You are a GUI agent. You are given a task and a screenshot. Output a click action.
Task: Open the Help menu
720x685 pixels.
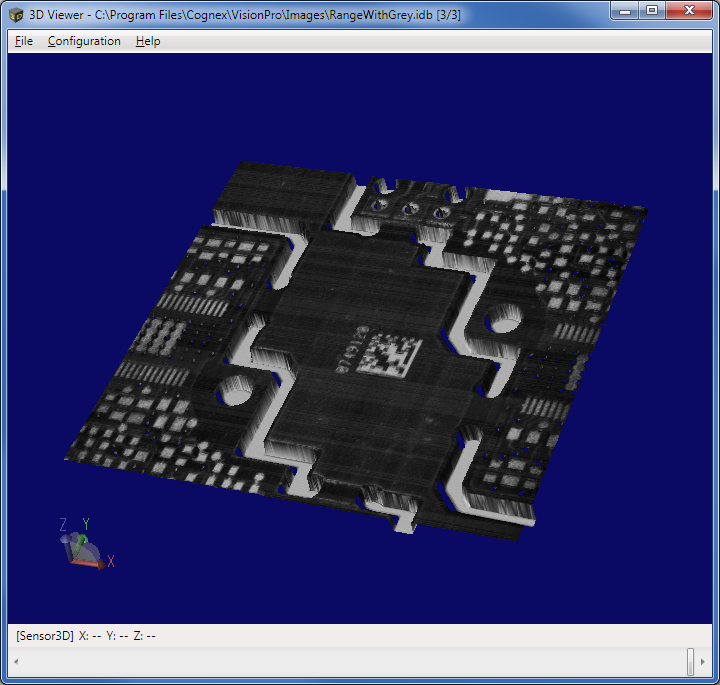pos(148,41)
